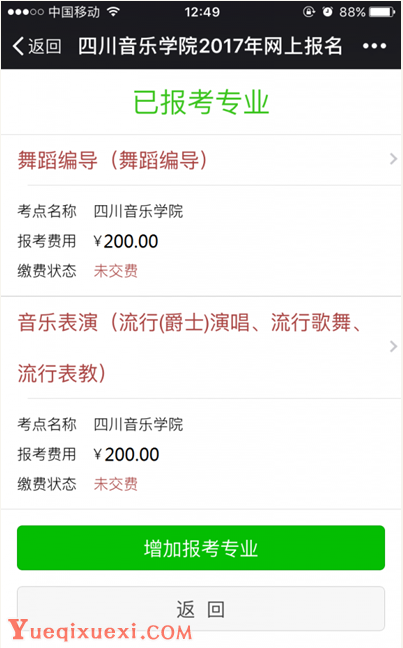Expand 音乐表演 entry with chevron arrow
Image resolution: width=403 pixels, height=648 pixels.
tap(393, 346)
